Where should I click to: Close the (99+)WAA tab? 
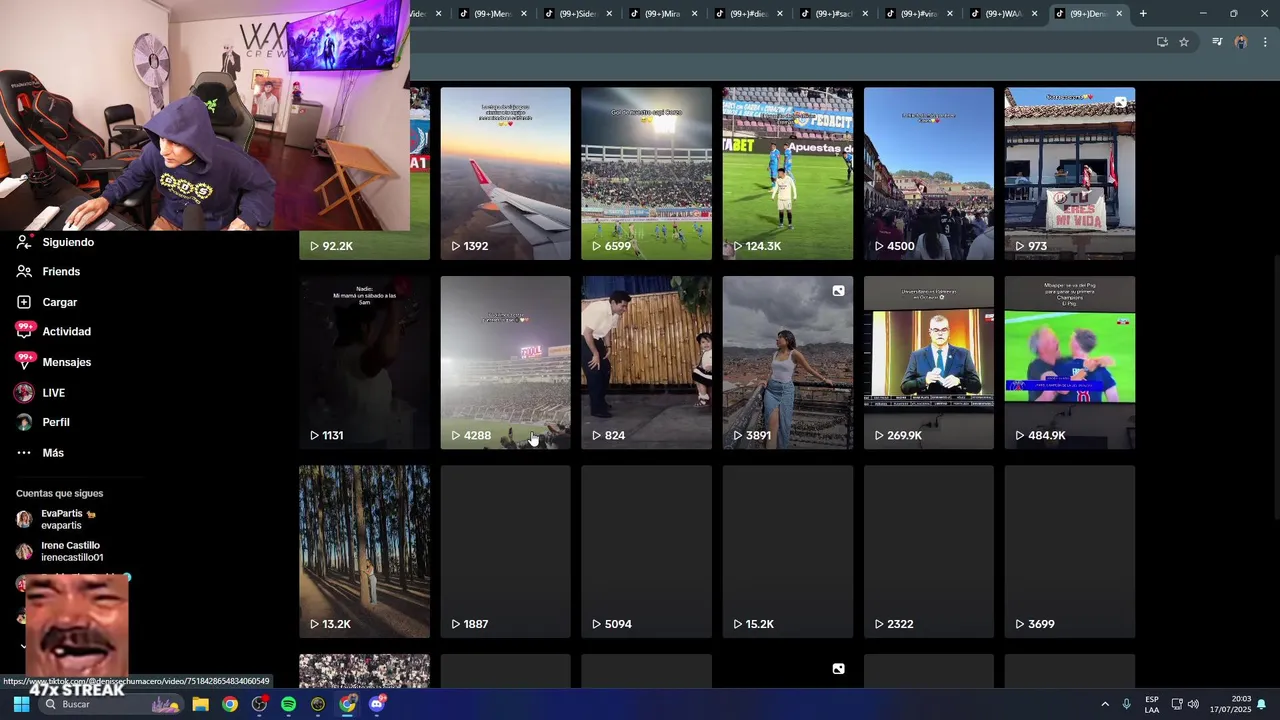point(1034,14)
